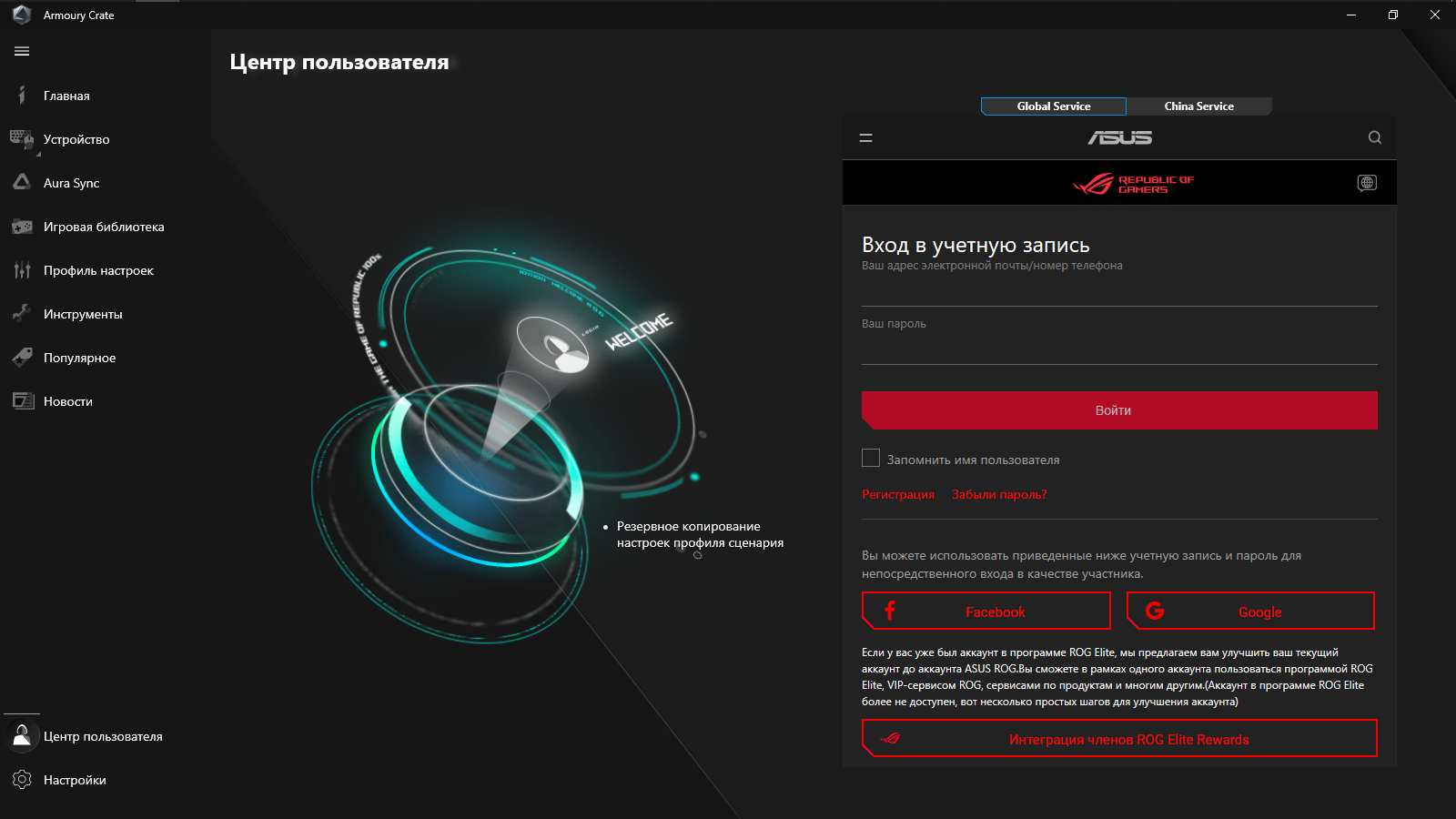Screen dimensions: 1456x819
Task: Click the Republic of Gamers logo
Action: point(1133,184)
